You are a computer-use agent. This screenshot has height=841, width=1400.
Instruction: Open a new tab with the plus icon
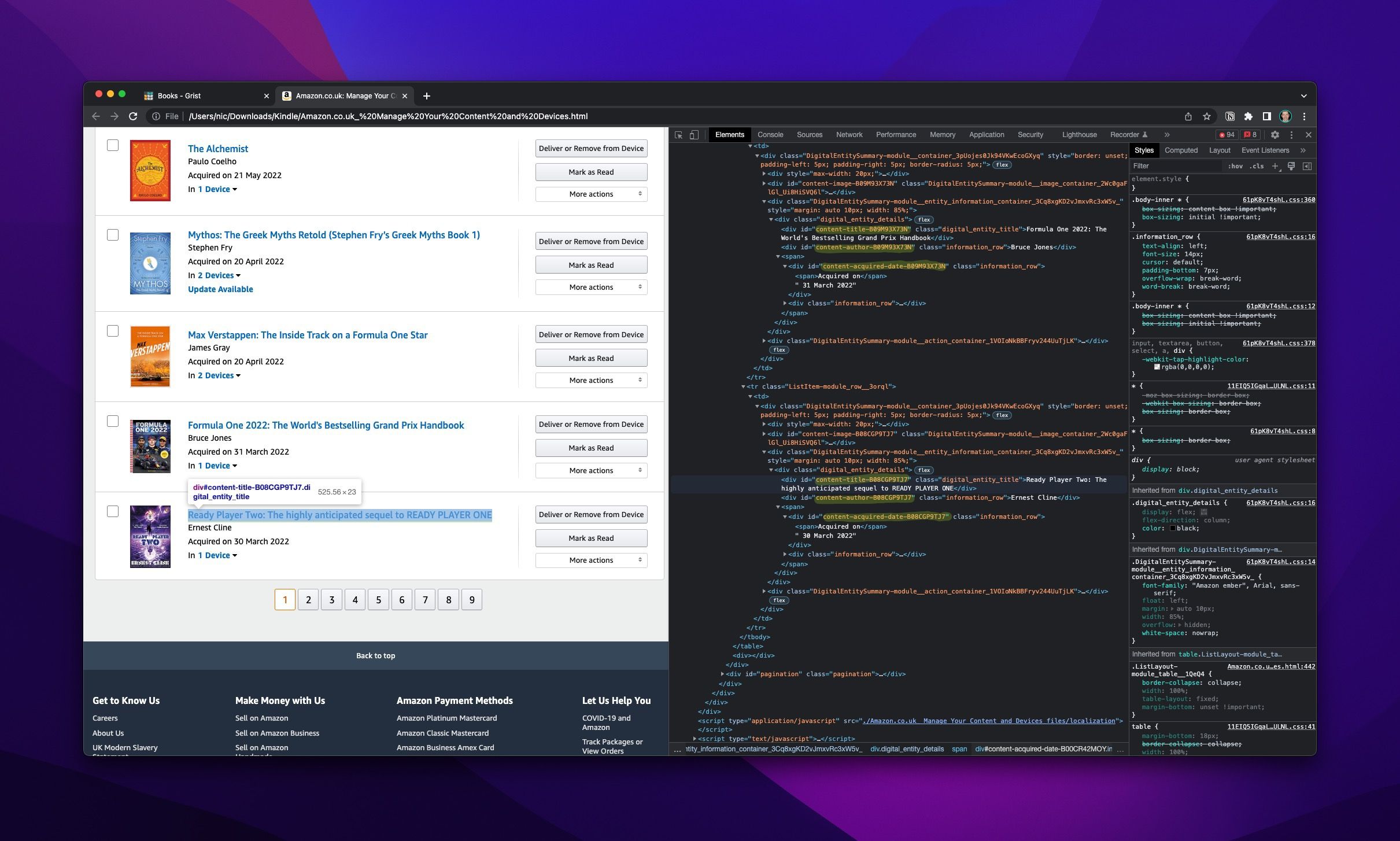click(426, 96)
